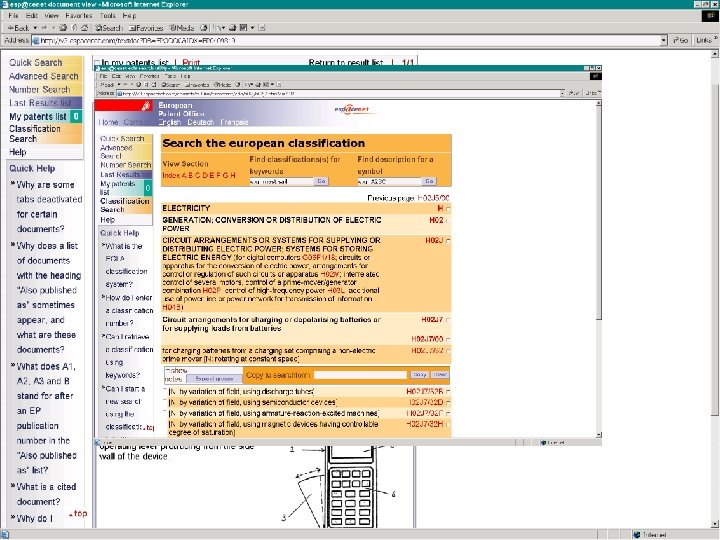Click the Discuss icon in outer toolbar
This screenshot has width=720, height=540.
262,28
